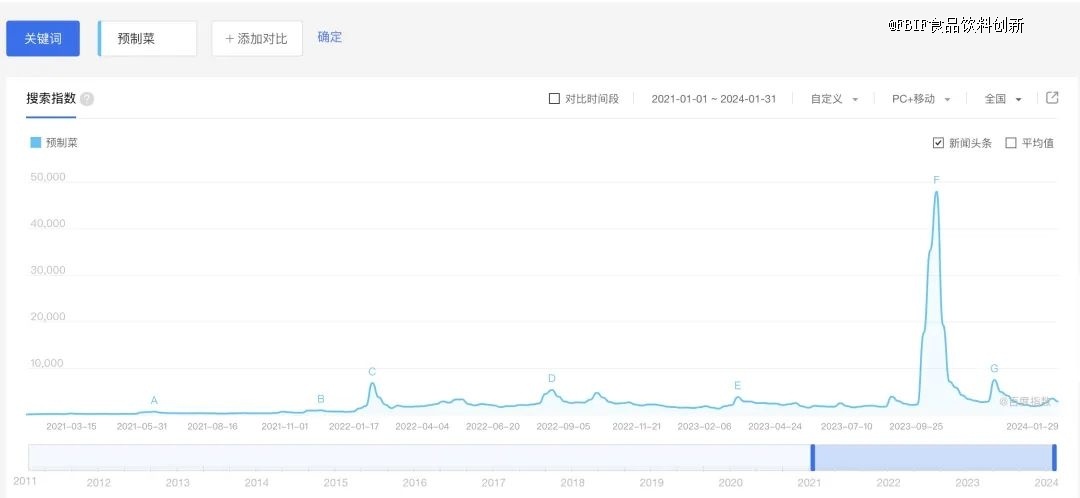Click the 2015 year label on the timeline

[335, 483]
